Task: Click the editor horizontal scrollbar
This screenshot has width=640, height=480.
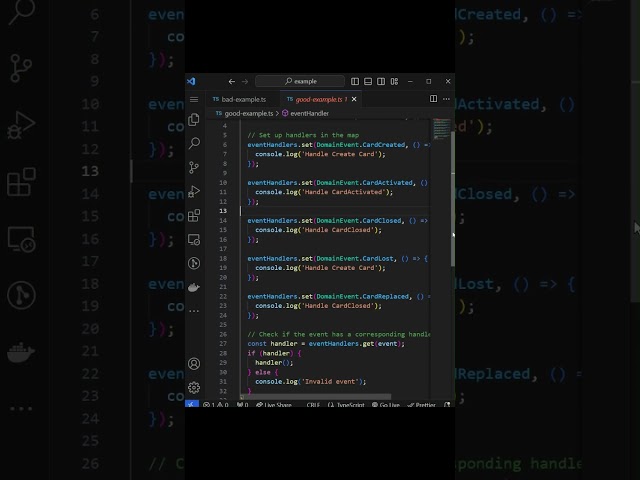Action: coord(315,397)
